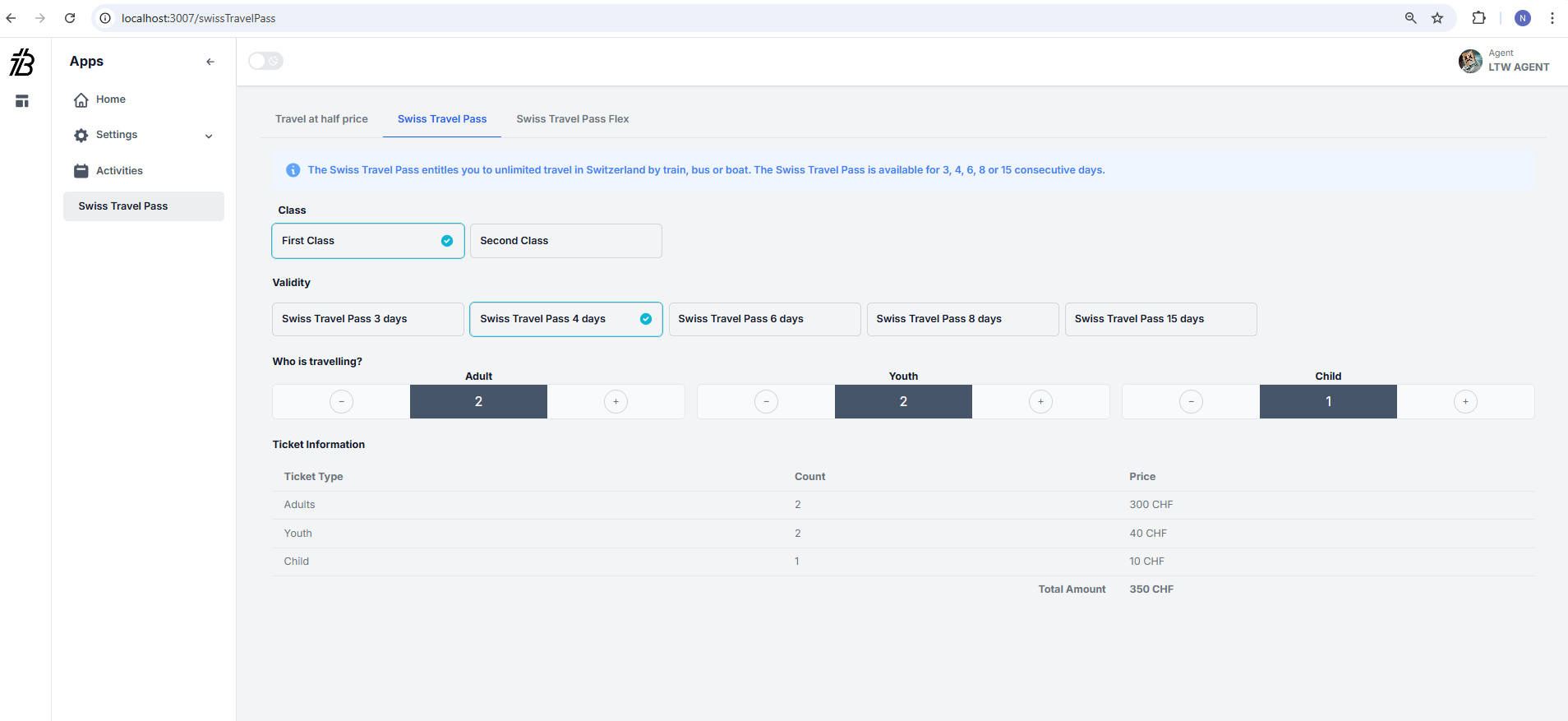
Task: Select Swiss Travel Pass 3 days
Action: pyautogui.click(x=368, y=319)
